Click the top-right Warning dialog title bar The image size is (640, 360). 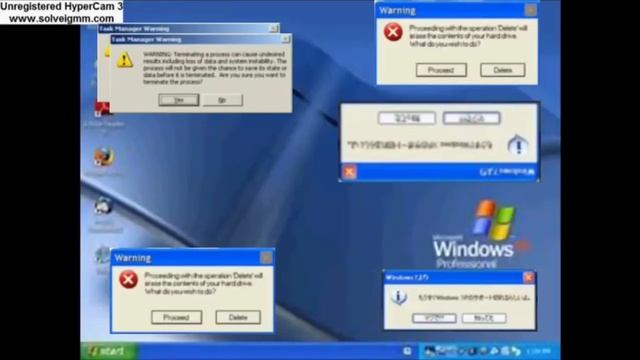point(457,10)
